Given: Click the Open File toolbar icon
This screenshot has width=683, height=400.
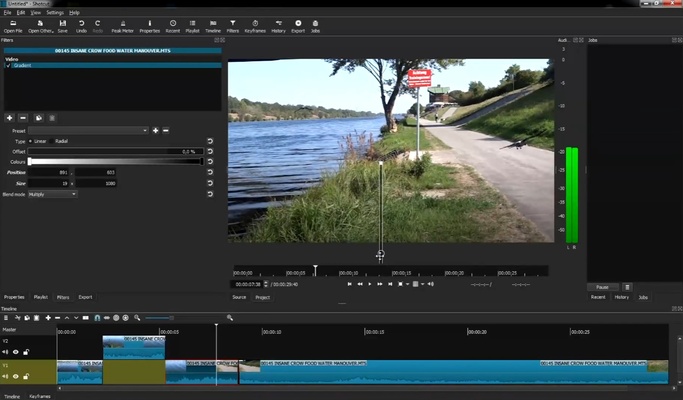Looking at the screenshot, I should point(13,26).
